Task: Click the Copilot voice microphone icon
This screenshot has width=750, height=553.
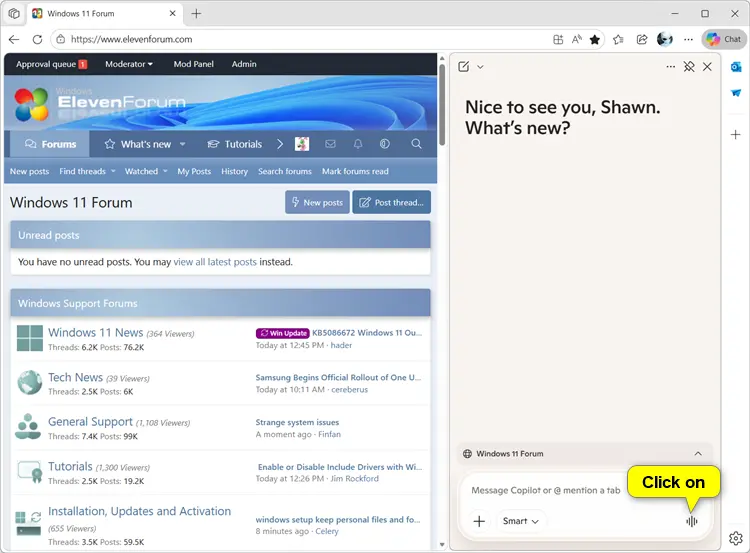Action: point(692,521)
